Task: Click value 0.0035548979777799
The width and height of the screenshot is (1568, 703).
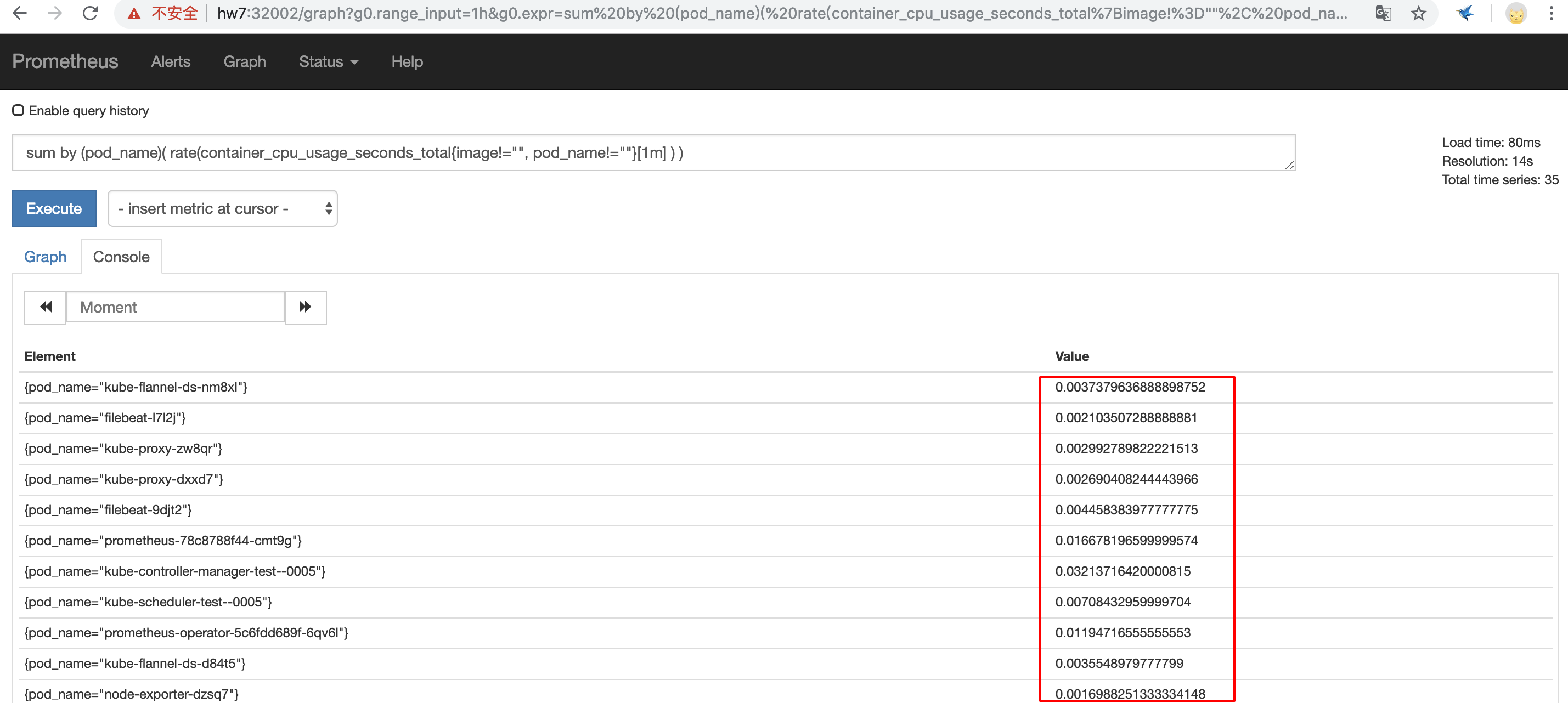Action: click(1119, 664)
